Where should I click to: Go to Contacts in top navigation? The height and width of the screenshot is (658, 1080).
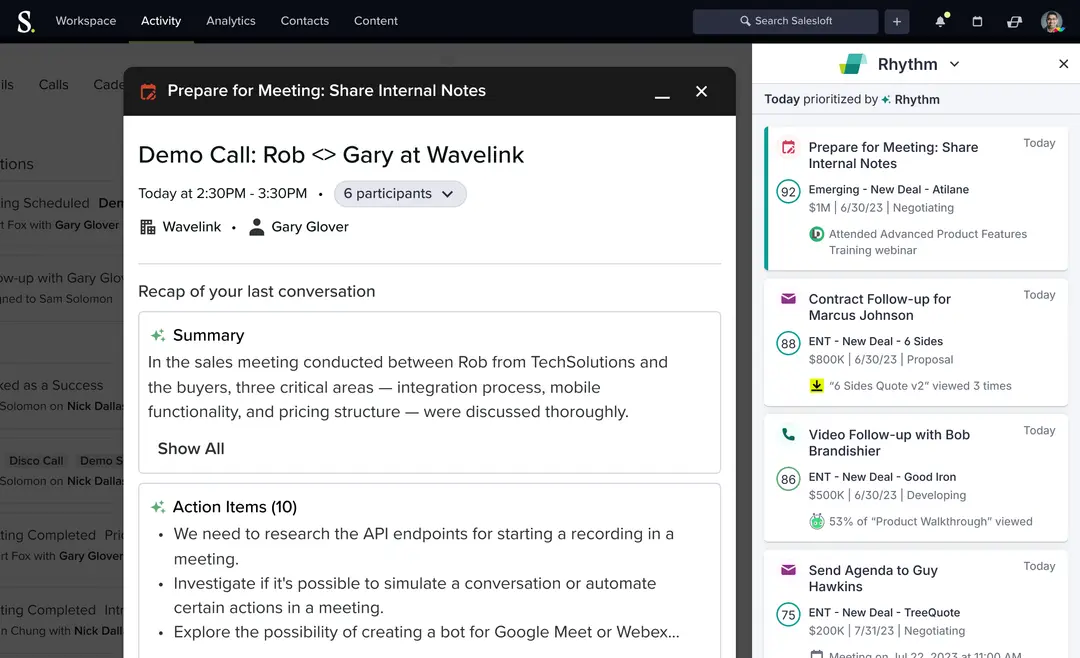304,21
